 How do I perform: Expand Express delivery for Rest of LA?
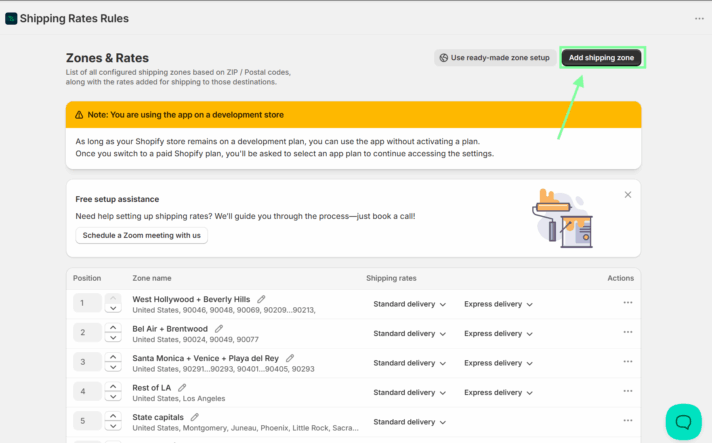point(498,393)
